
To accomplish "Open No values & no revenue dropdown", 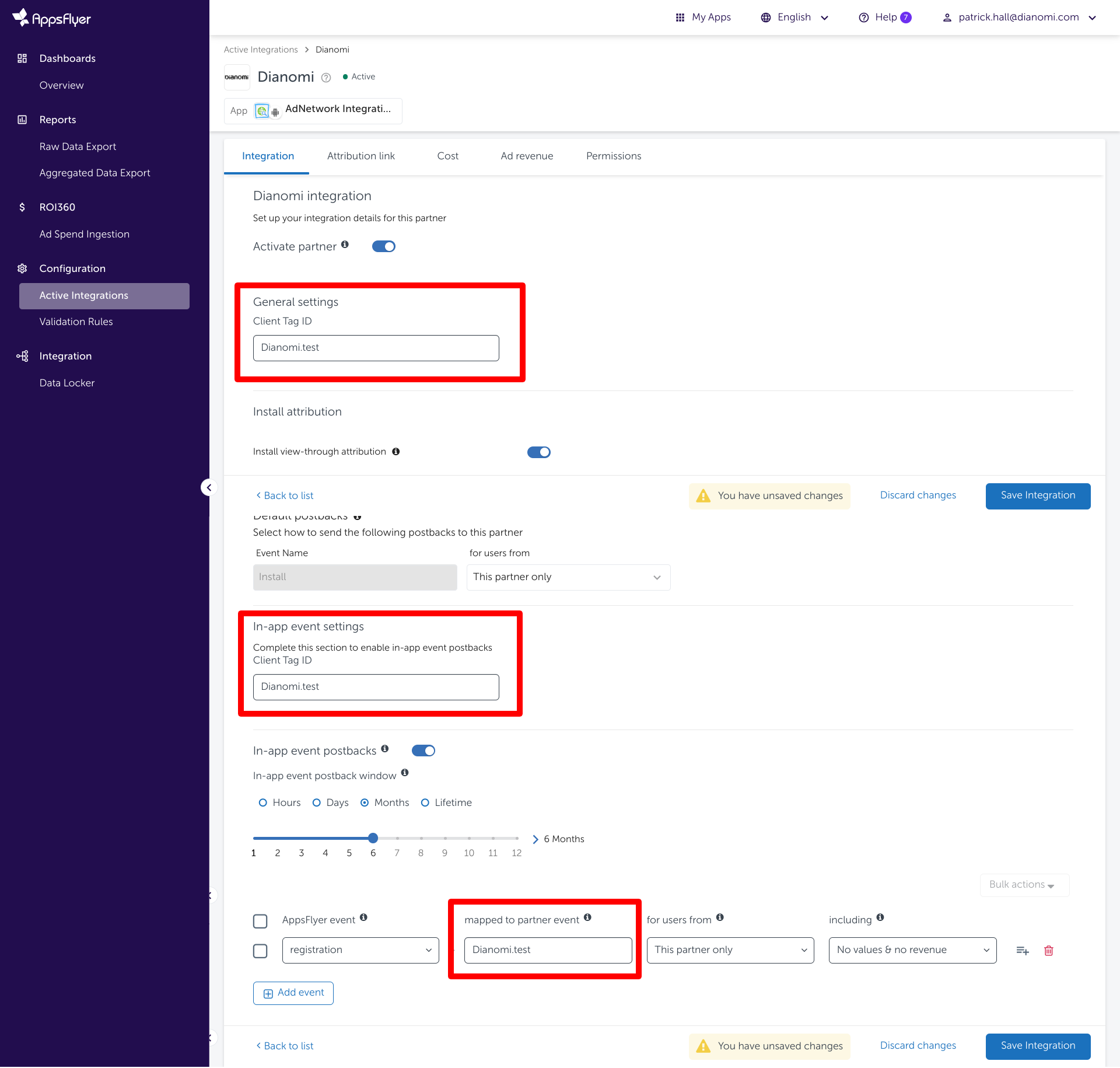I will 912,951.
